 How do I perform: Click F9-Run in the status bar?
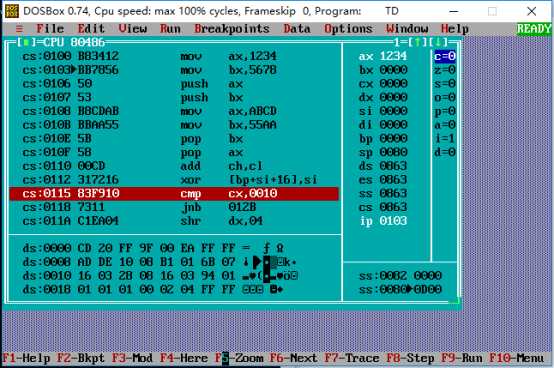[x=462, y=358]
